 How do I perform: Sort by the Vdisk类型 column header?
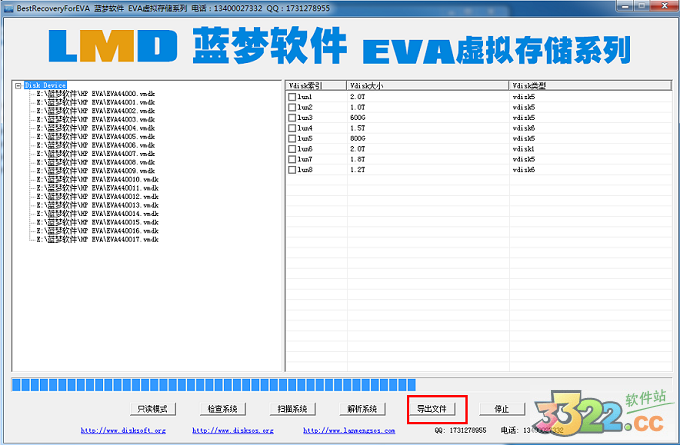590,85
